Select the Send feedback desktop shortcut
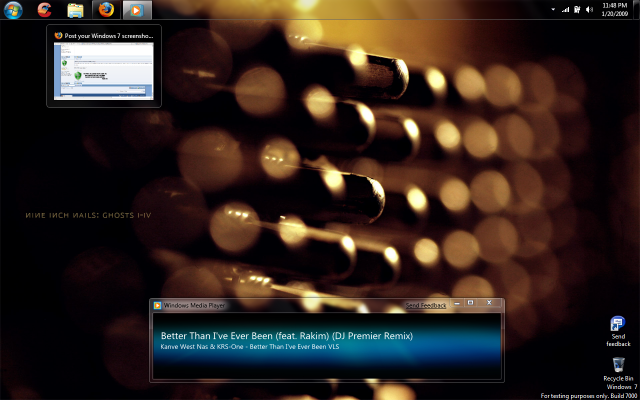 click(618, 331)
